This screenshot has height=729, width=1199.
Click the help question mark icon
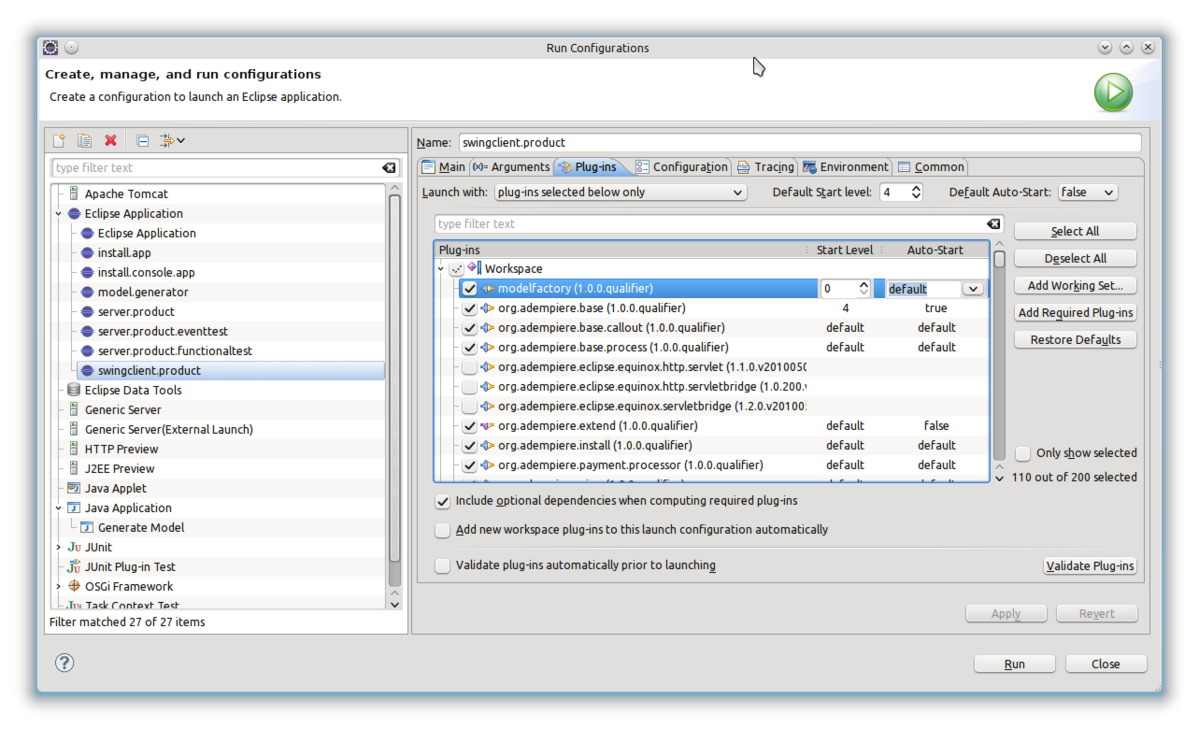[x=64, y=662]
